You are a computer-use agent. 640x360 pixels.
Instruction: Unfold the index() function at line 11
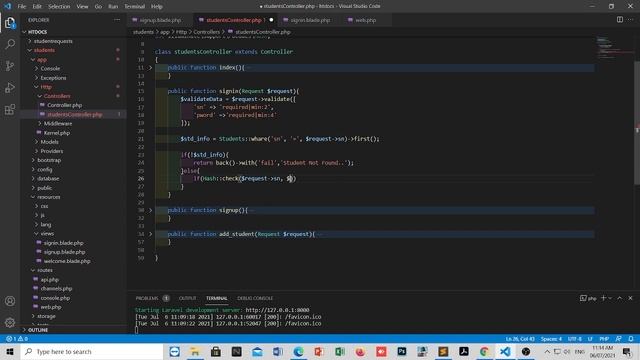pos(150,68)
